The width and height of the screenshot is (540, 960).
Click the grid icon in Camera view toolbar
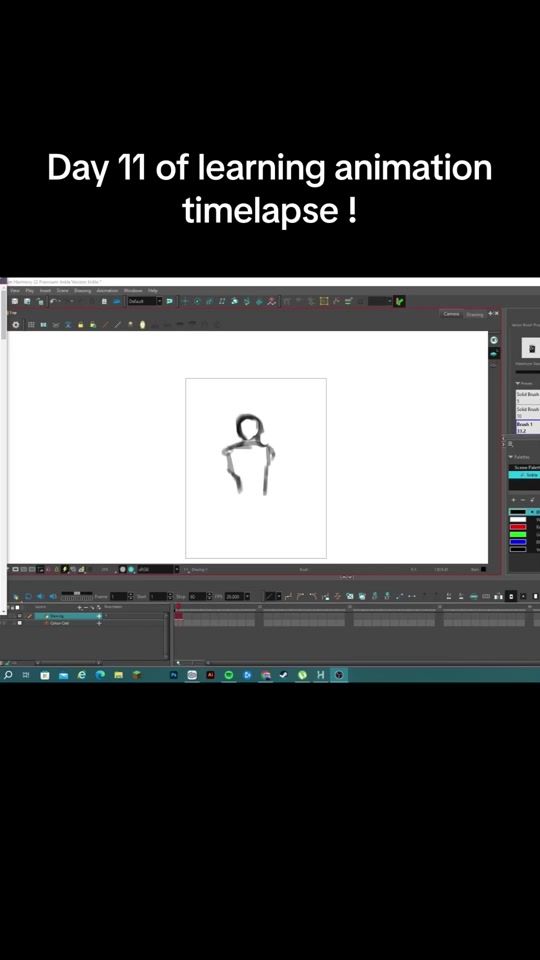[x=31, y=324]
